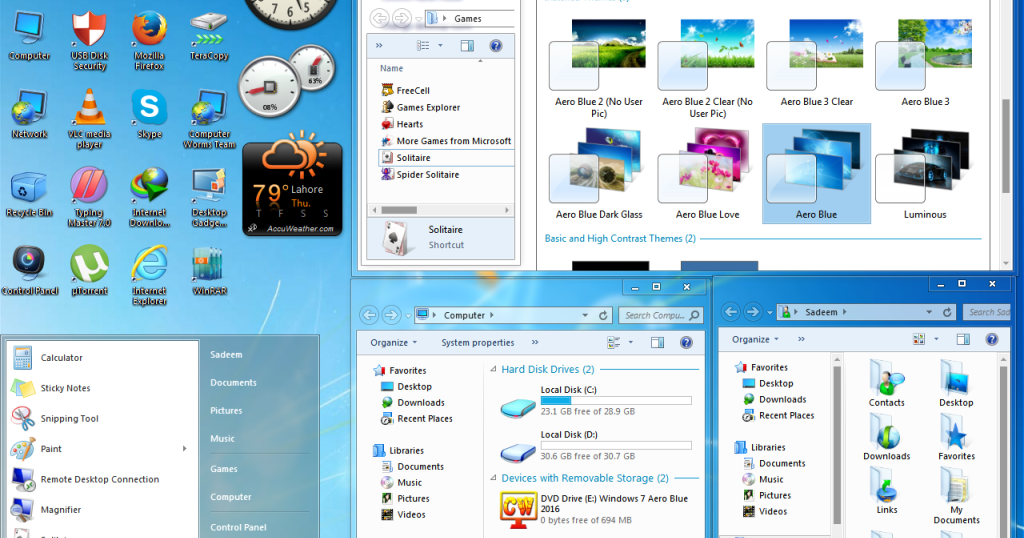The width and height of the screenshot is (1024, 538).
Task: Select Spider Solitaire in Games list
Action: pos(427,175)
